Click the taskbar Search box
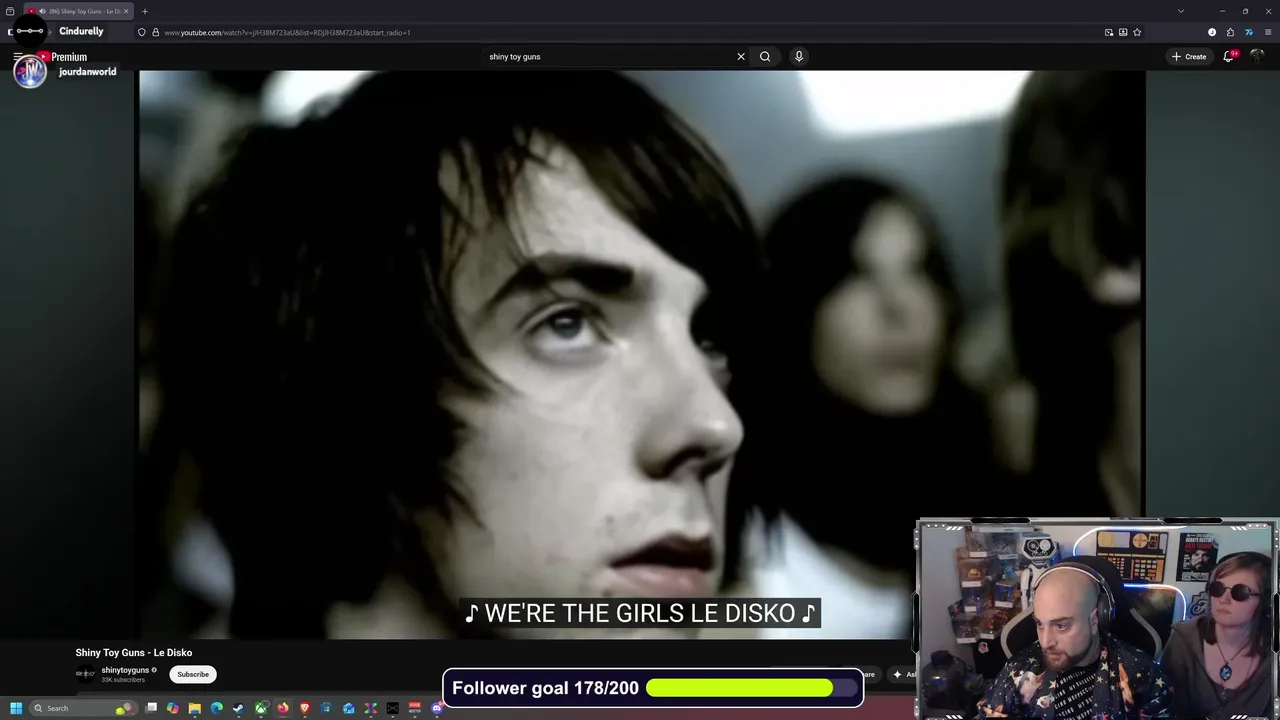 84,708
